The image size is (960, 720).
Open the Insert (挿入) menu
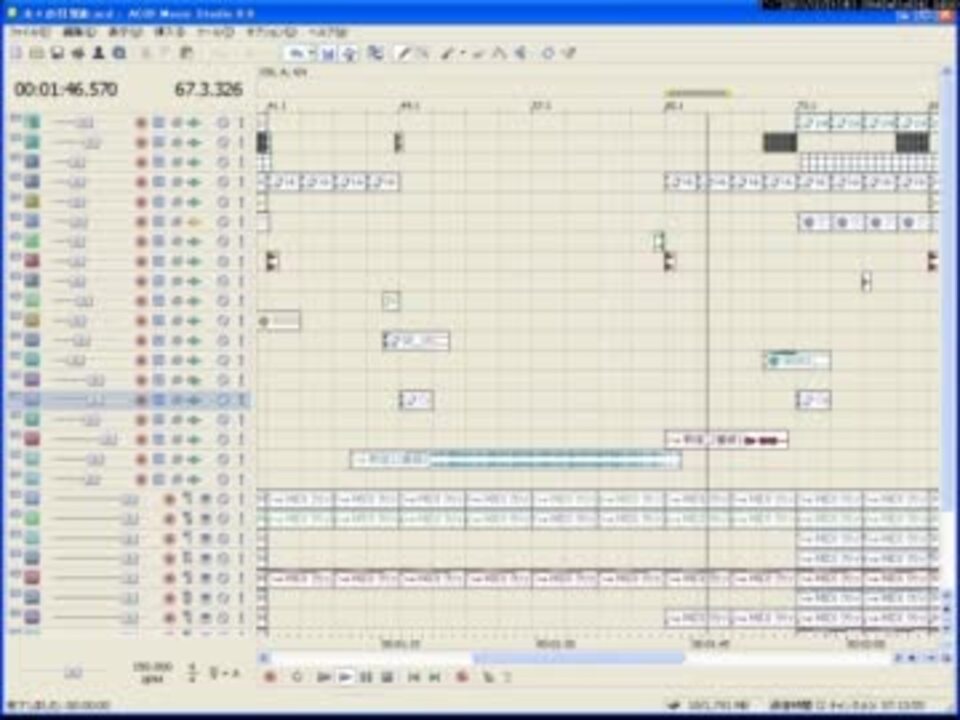pyautogui.click(x=170, y=32)
